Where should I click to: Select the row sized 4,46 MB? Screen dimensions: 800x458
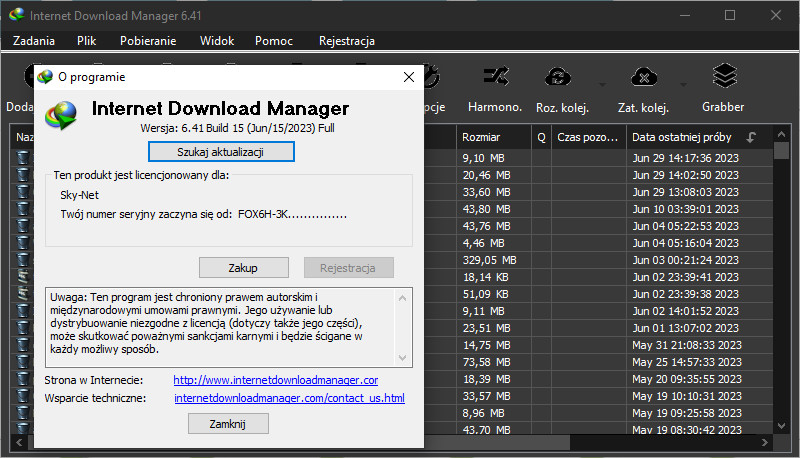pos(392,243)
